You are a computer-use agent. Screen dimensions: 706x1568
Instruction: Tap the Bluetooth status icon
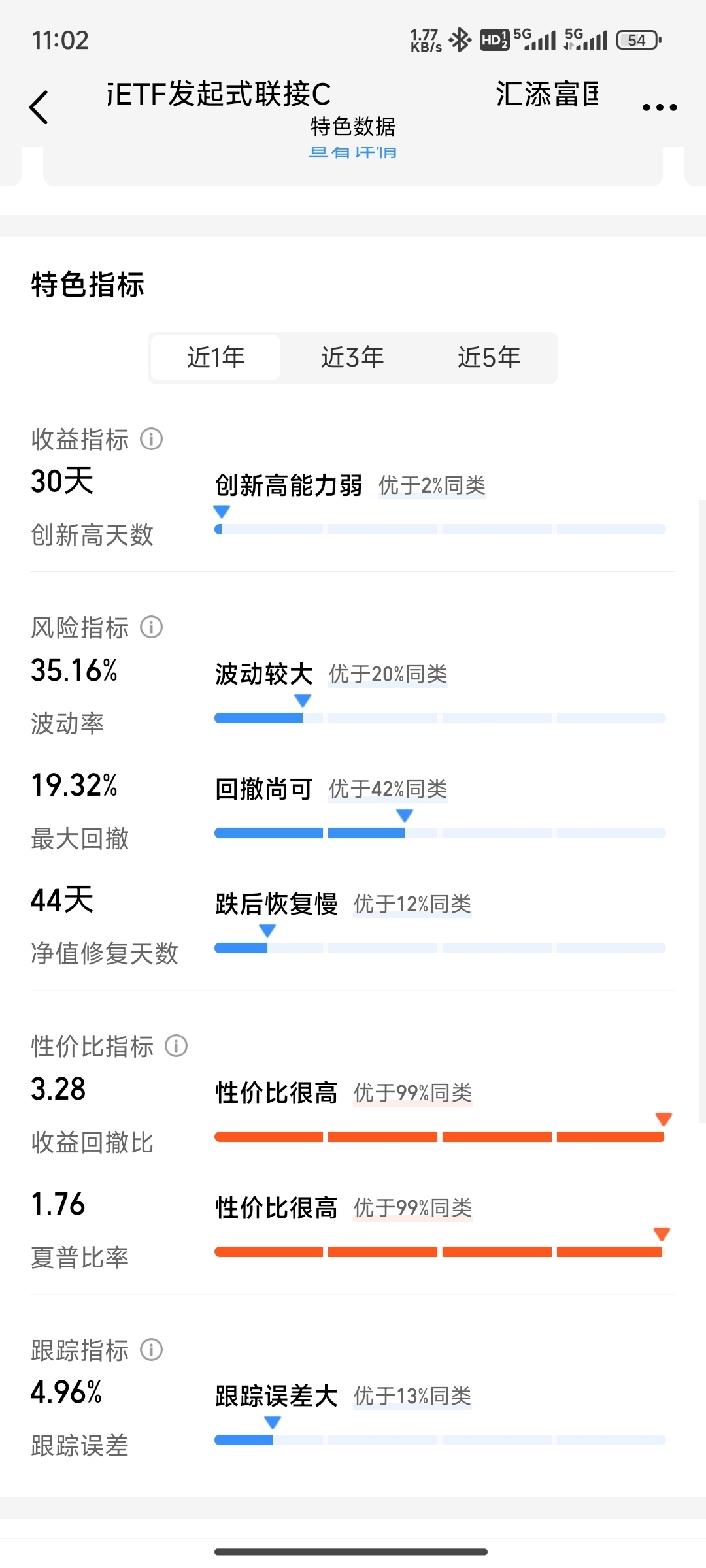(x=460, y=40)
